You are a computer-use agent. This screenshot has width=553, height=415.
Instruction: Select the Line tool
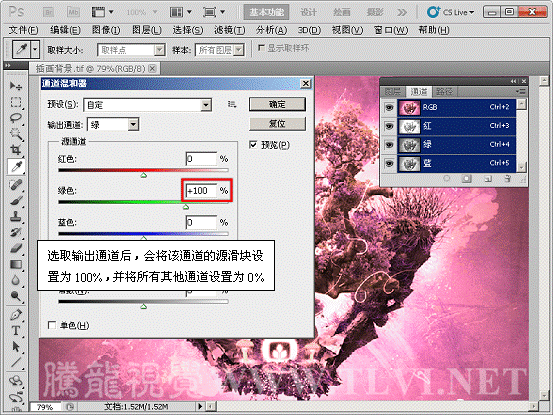pos(16,362)
